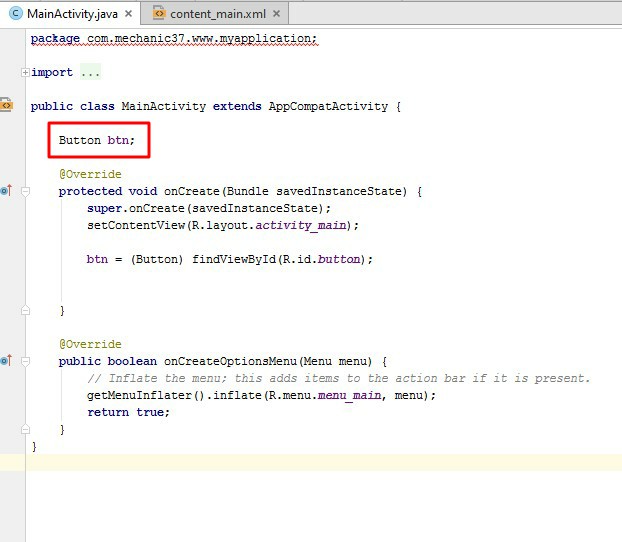Image resolution: width=622 pixels, height=542 pixels.
Task: Close the MainActivity.java tab
Action: click(x=129, y=14)
